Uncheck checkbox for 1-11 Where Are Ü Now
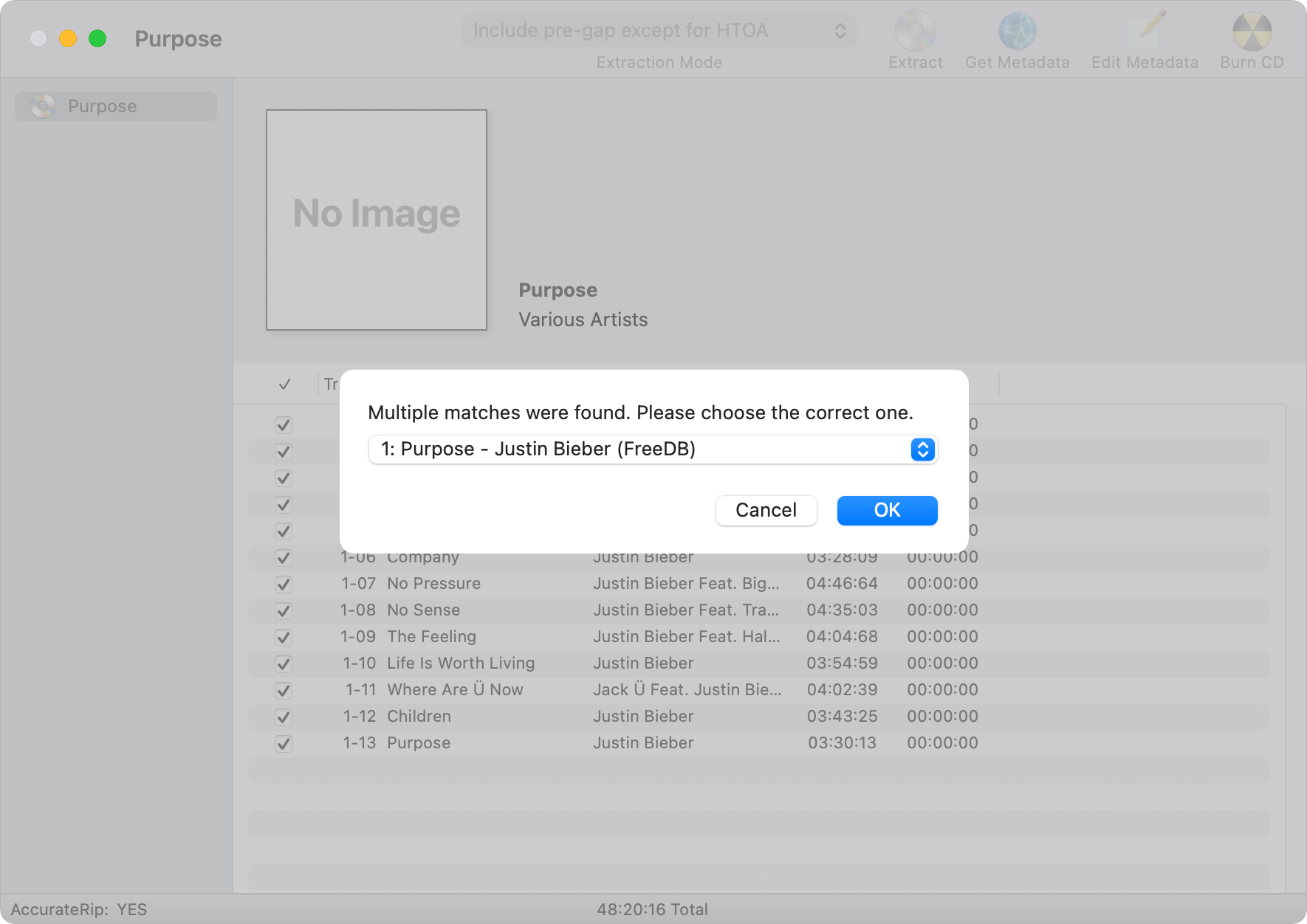This screenshot has width=1307, height=924. [x=284, y=691]
